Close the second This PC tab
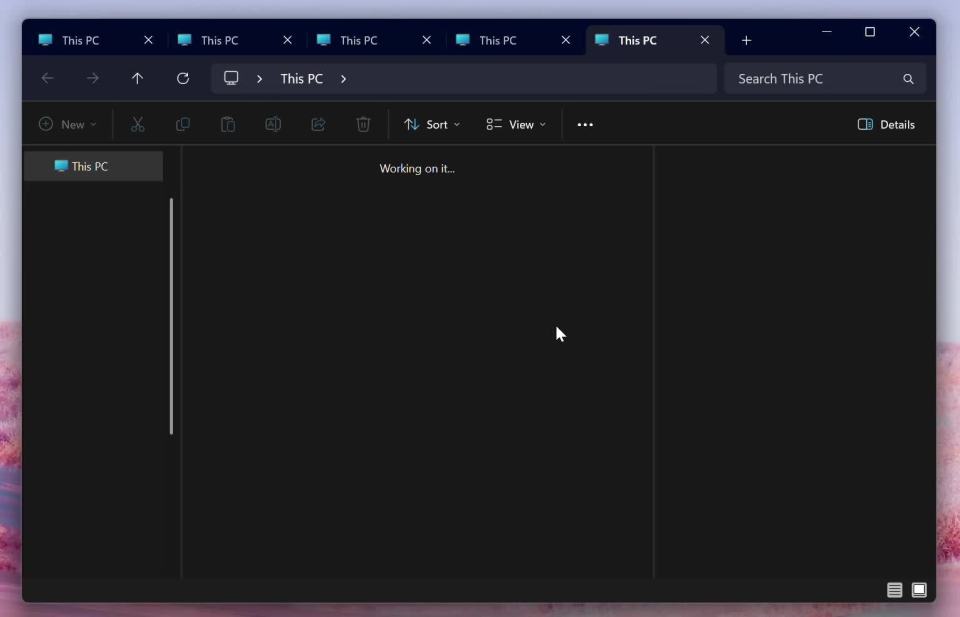This screenshot has width=960, height=617. pos(287,40)
